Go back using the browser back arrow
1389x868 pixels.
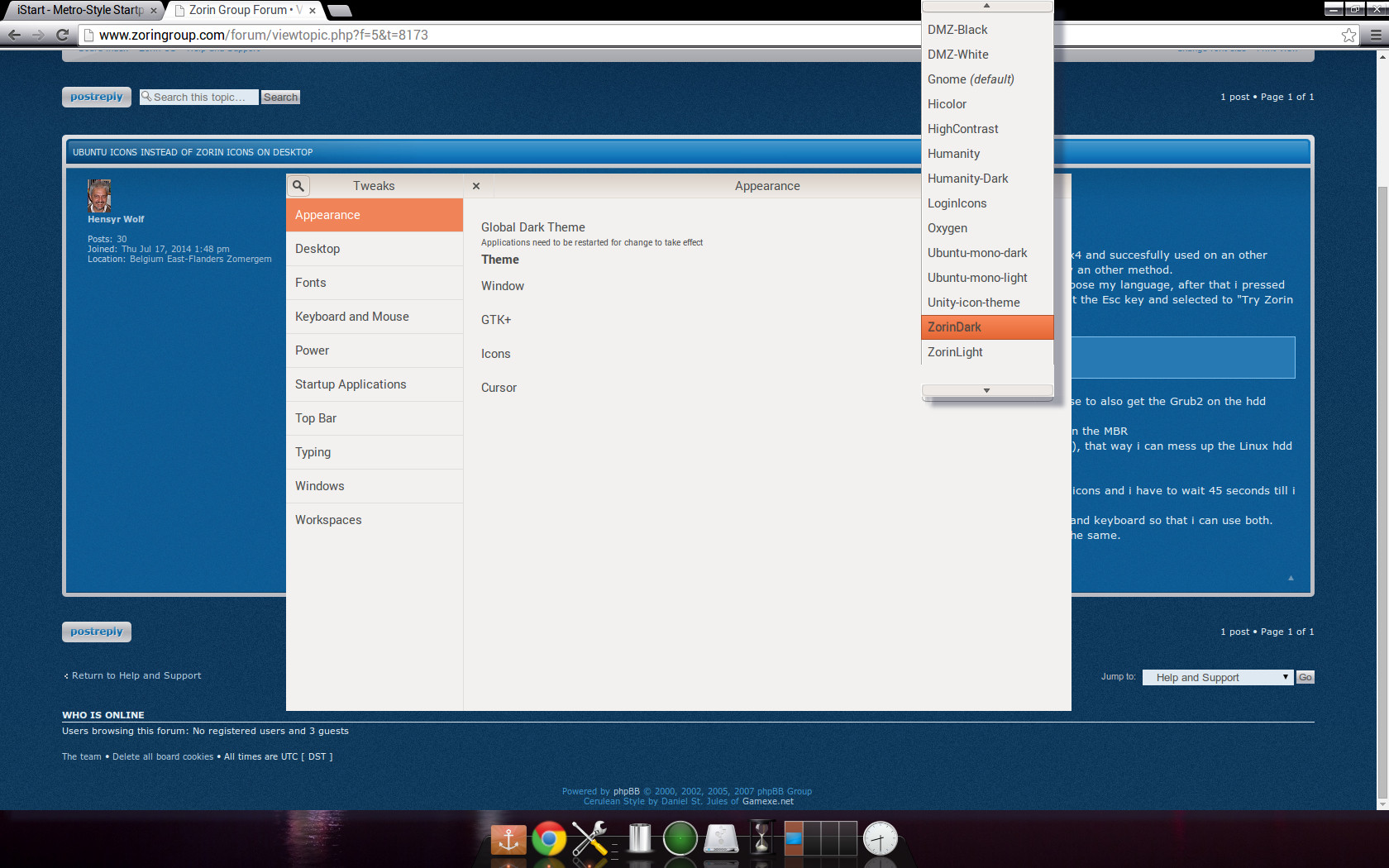coord(14,35)
